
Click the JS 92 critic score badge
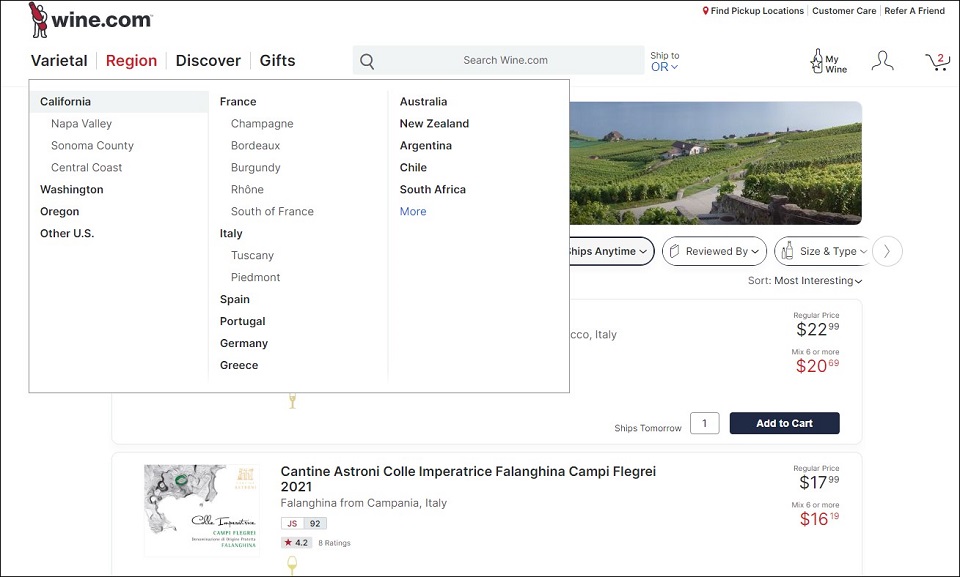[304, 524]
